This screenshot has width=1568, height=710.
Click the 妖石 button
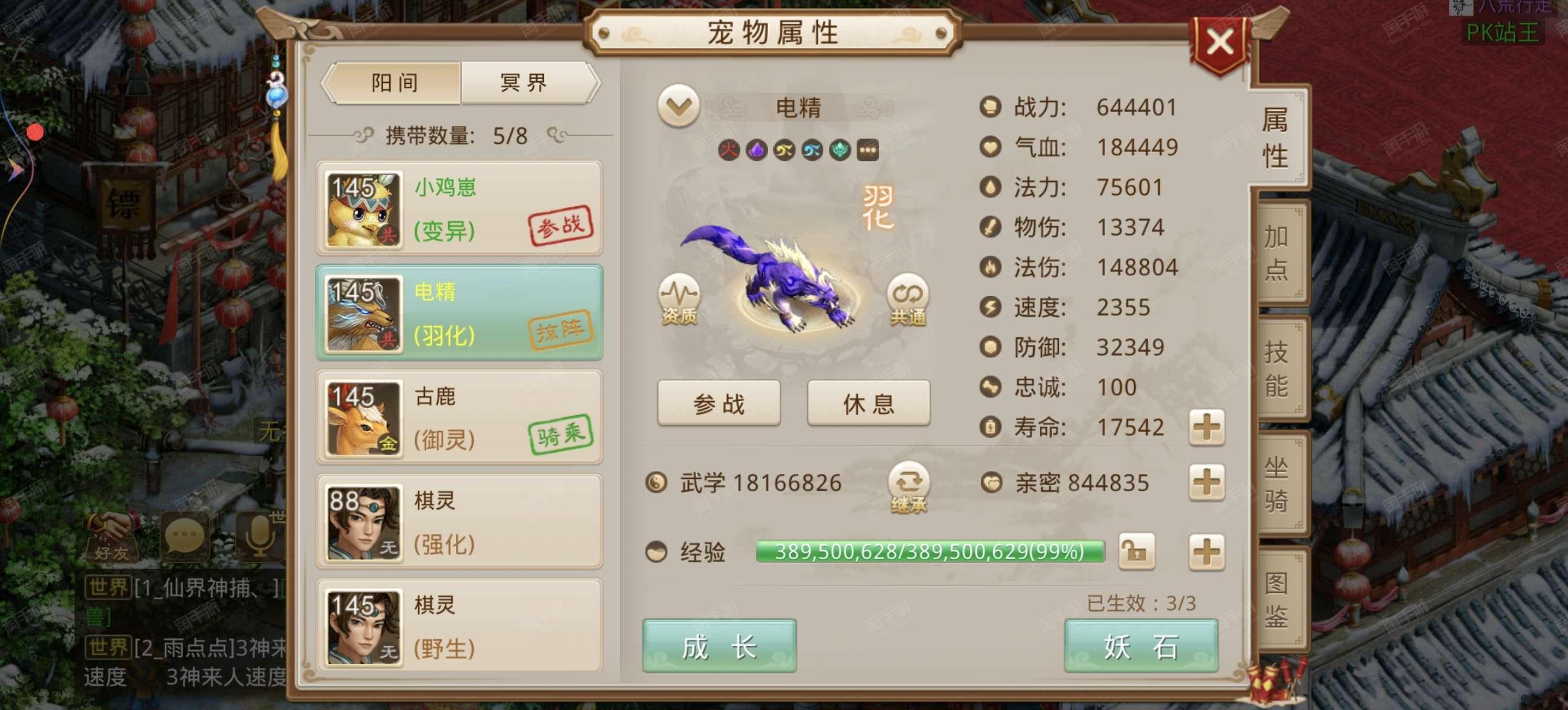[1141, 646]
